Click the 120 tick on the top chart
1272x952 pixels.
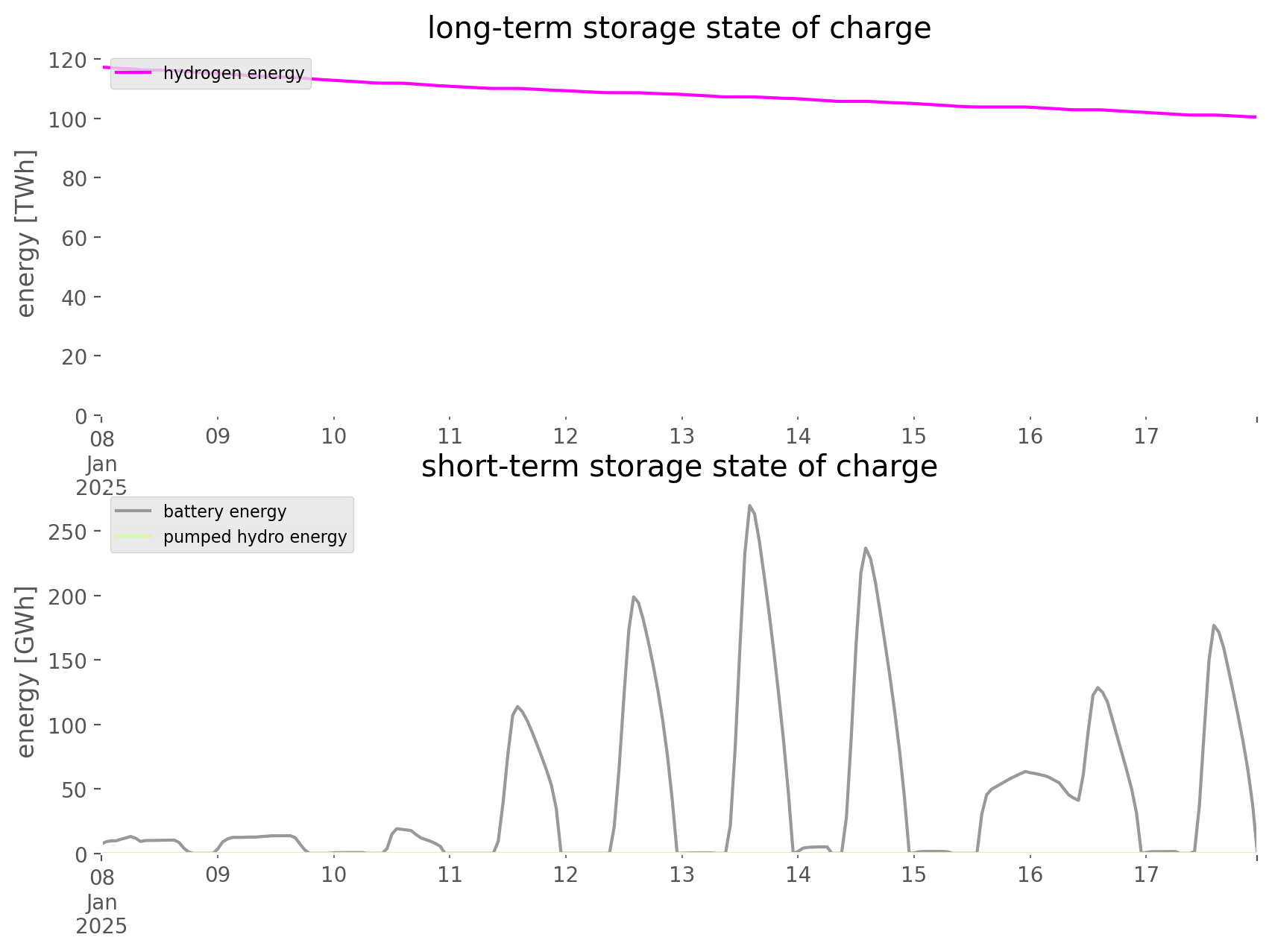click(69, 60)
